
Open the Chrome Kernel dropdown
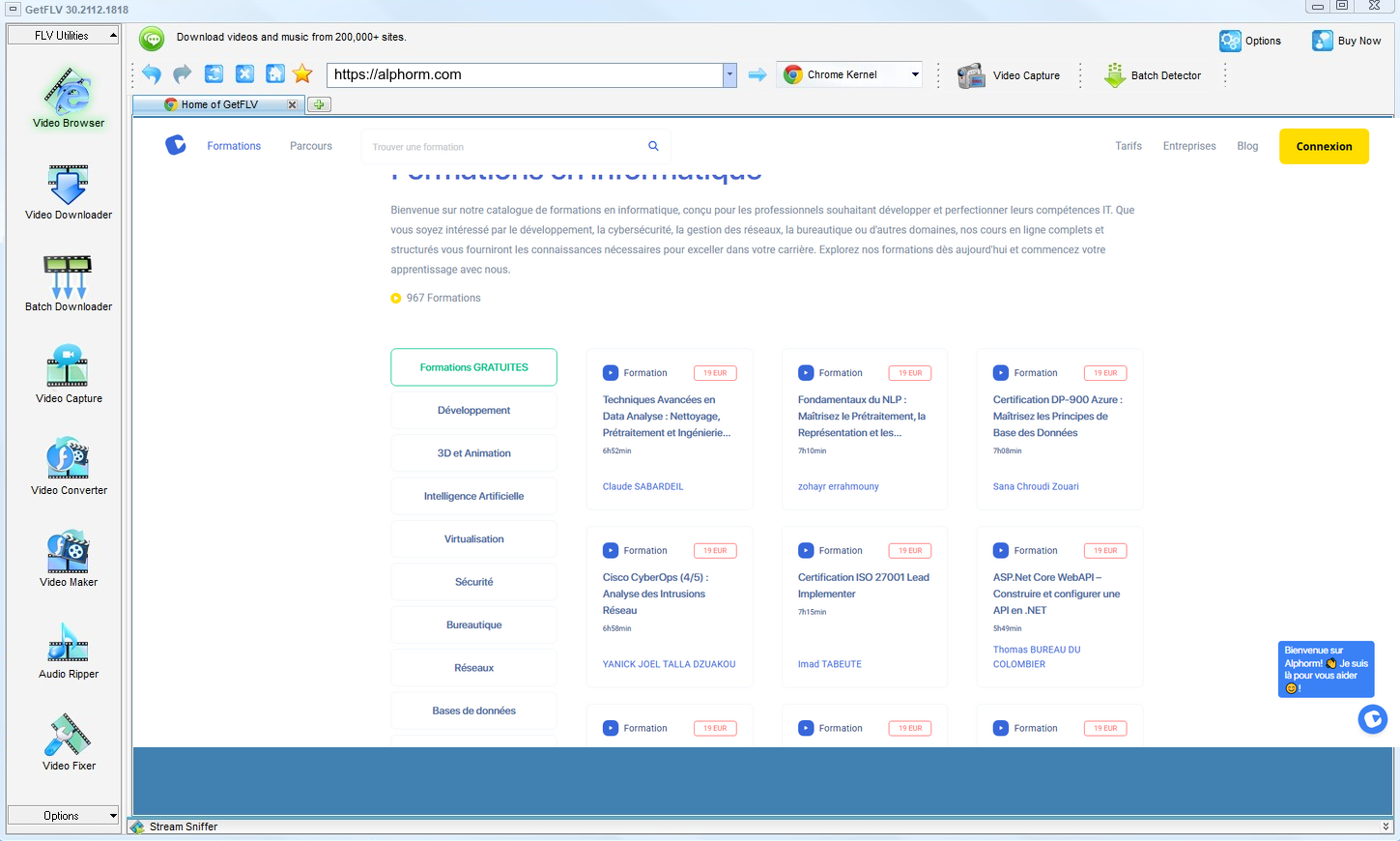(850, 74)
